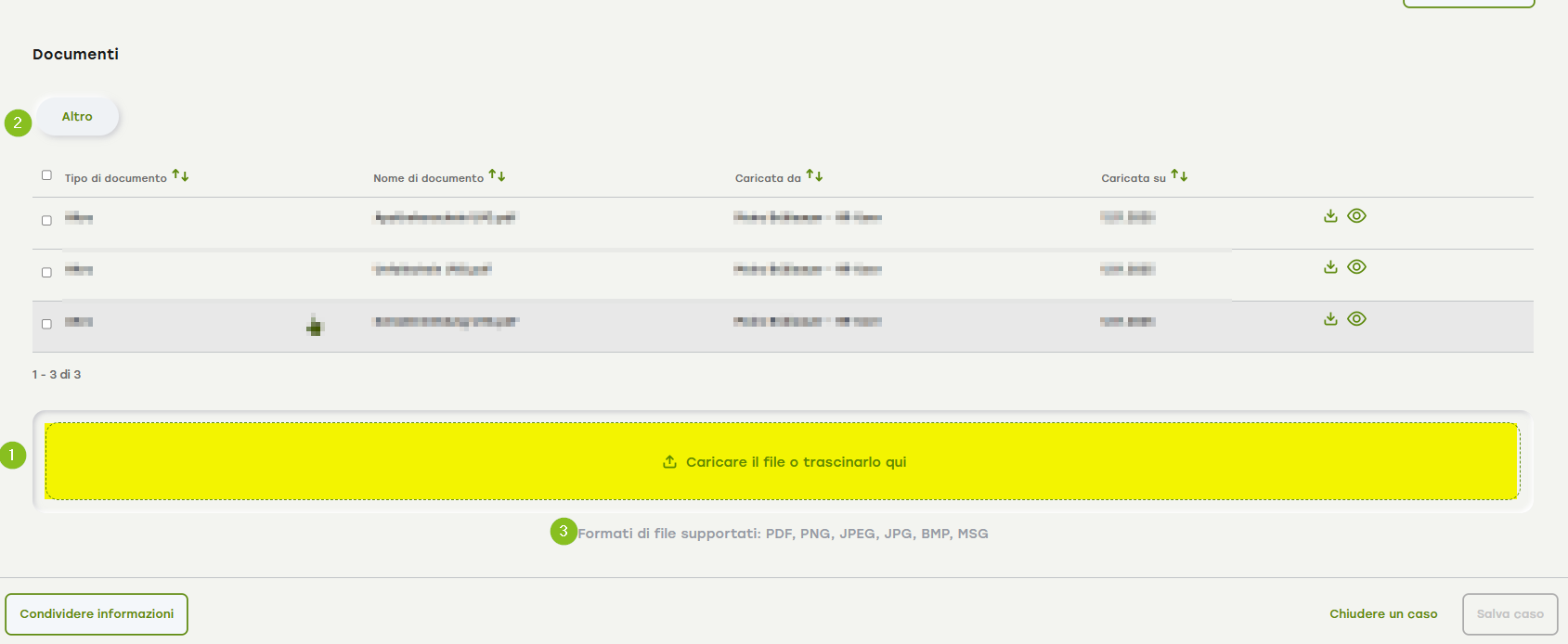1568x644 pixels.
Task: Select the Altro document category tab
Action: [77, 117]
